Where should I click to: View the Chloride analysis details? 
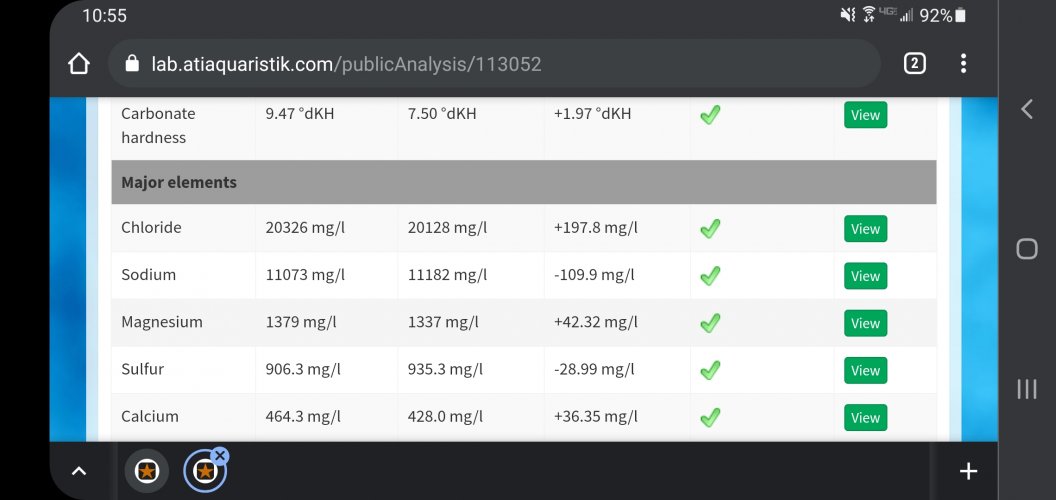(865, 229)
